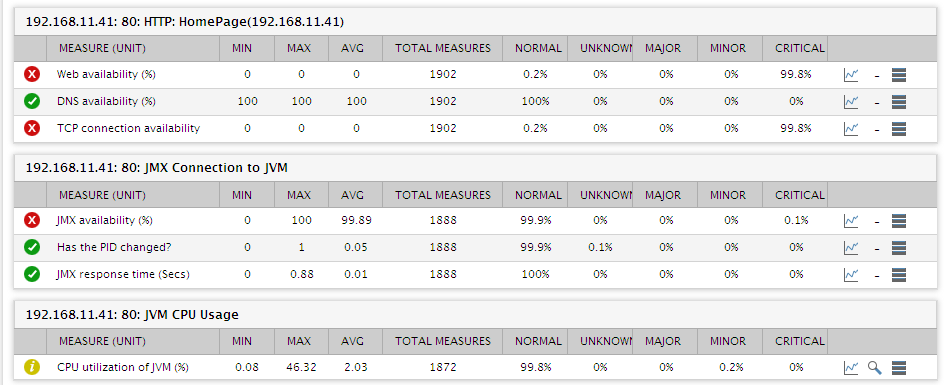Click list icon for CPU utilization of JVM
The width and height of the screenshot is (948, 385).
click(899, 367)
